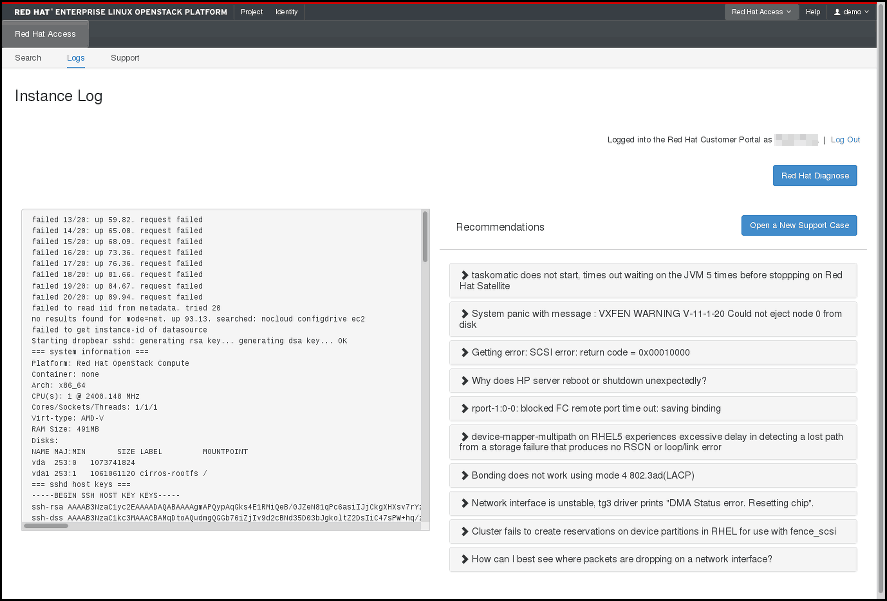
Task: Expand the taskomatic does not start recommendation
Action: 653,280
